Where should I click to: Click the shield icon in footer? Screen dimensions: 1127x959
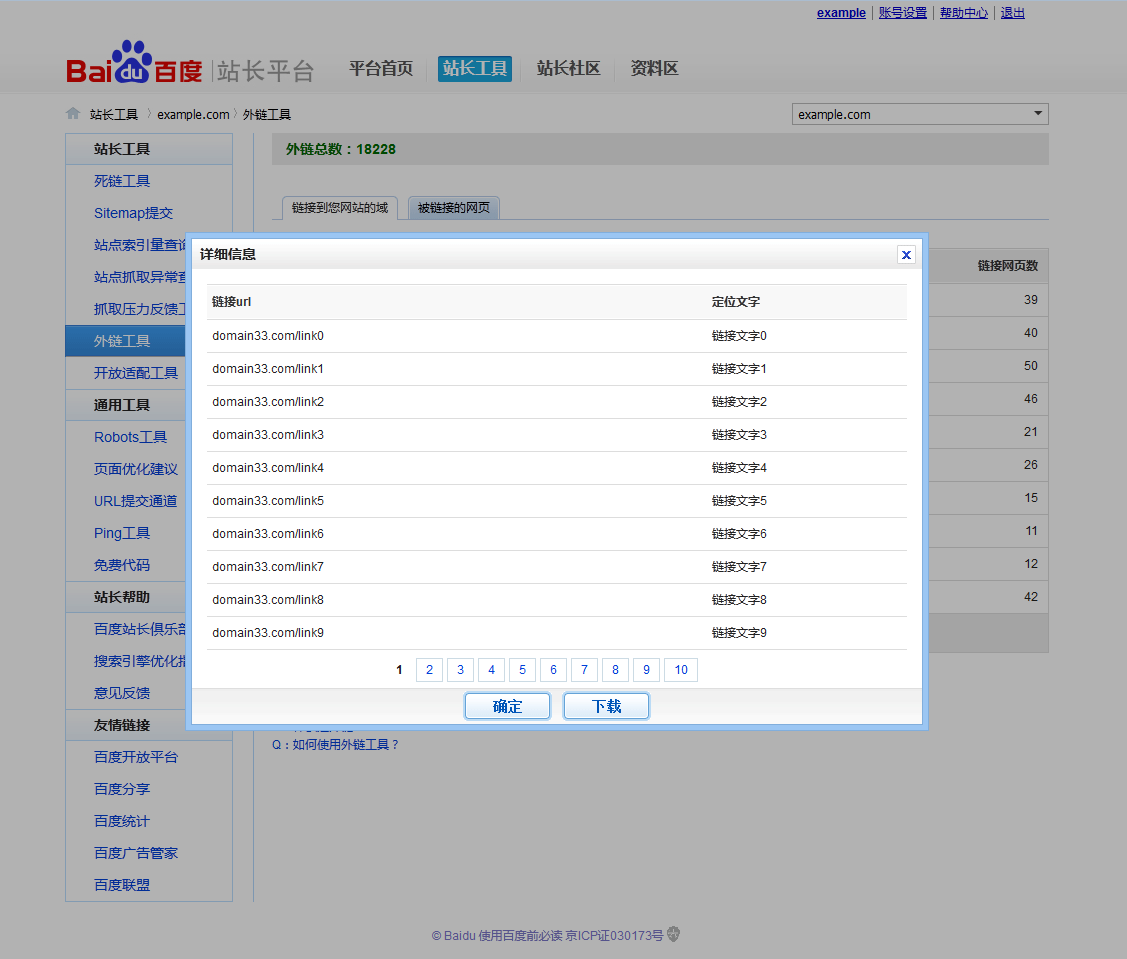point(674,935)
